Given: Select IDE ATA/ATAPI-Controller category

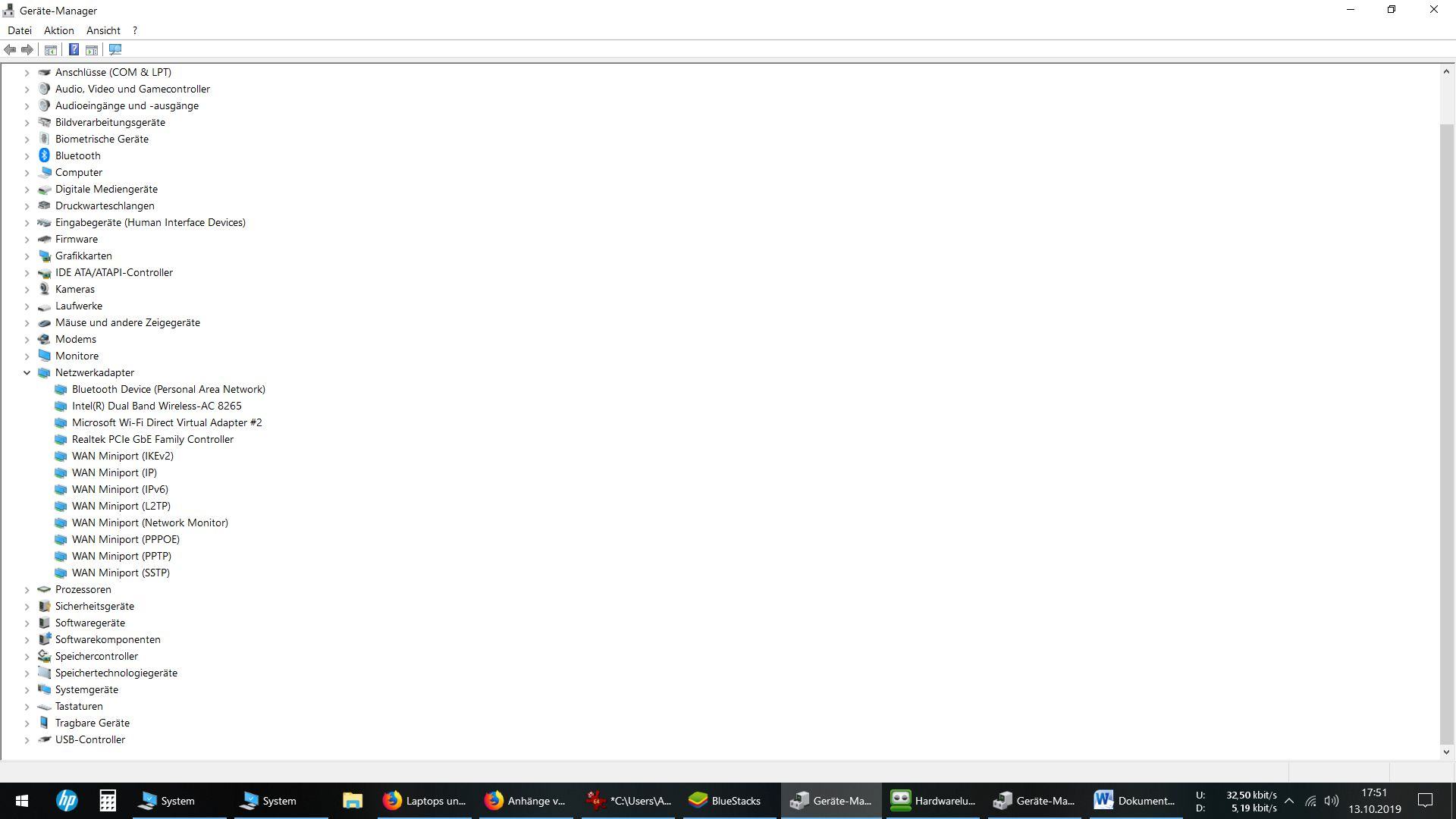Looking at the screenshot, I should [114, 272].
